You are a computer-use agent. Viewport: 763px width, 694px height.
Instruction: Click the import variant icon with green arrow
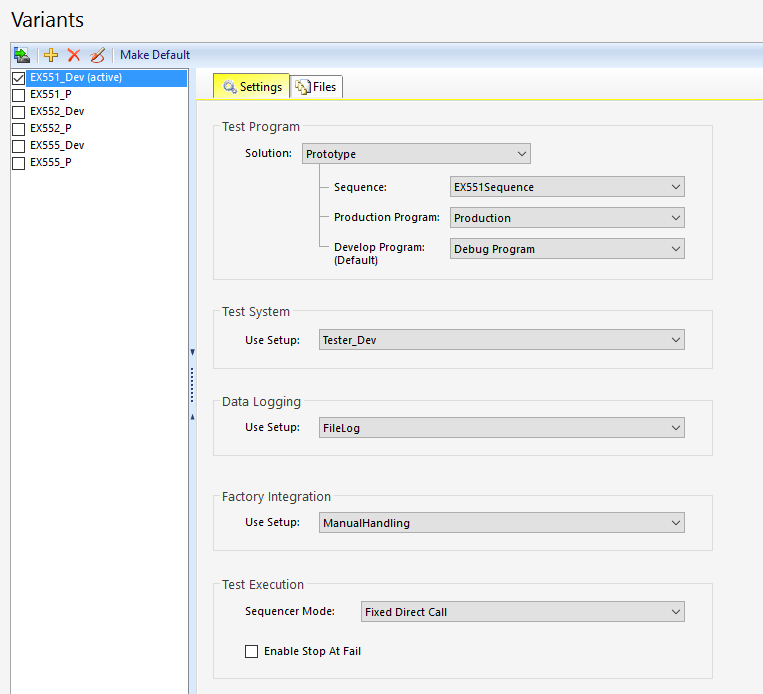point(22,55)
